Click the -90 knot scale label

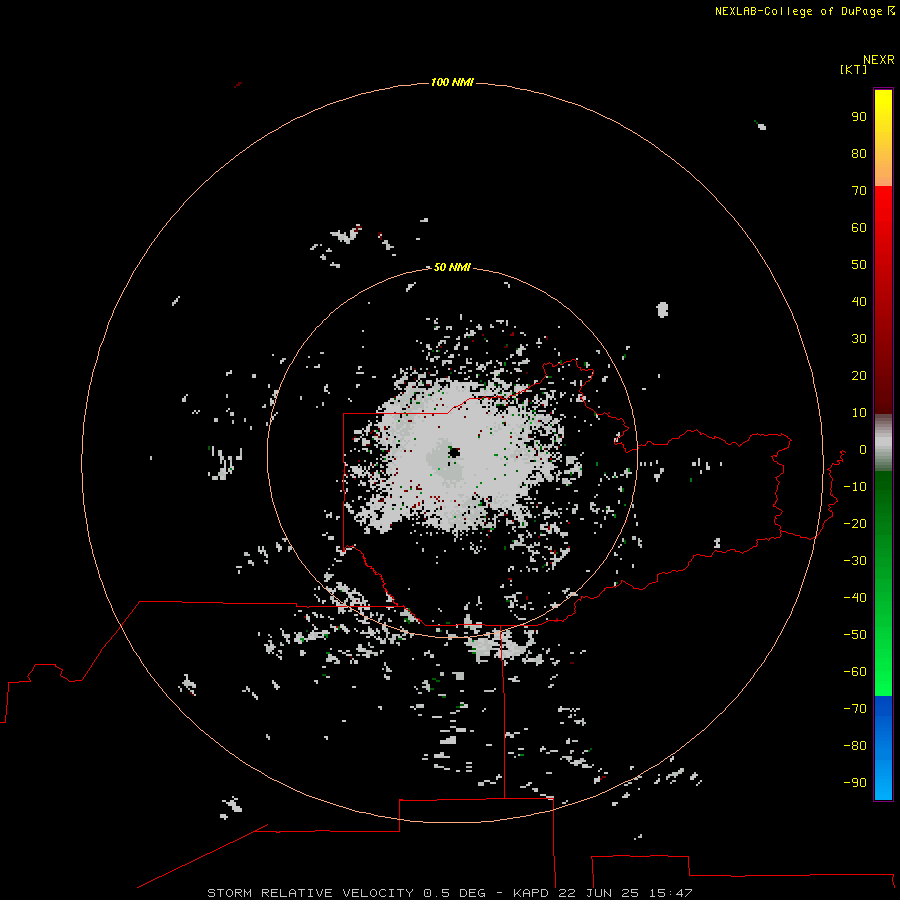[855, 783]
